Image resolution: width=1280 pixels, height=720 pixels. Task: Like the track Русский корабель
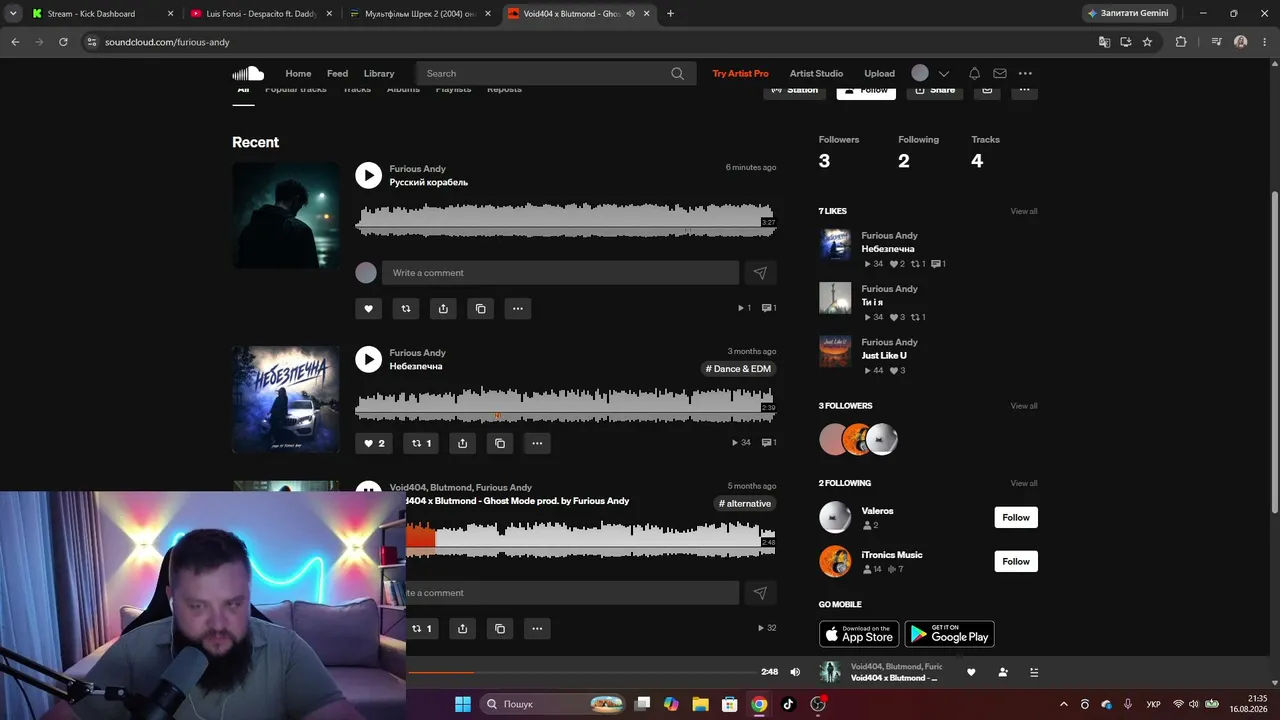(368, 309)
